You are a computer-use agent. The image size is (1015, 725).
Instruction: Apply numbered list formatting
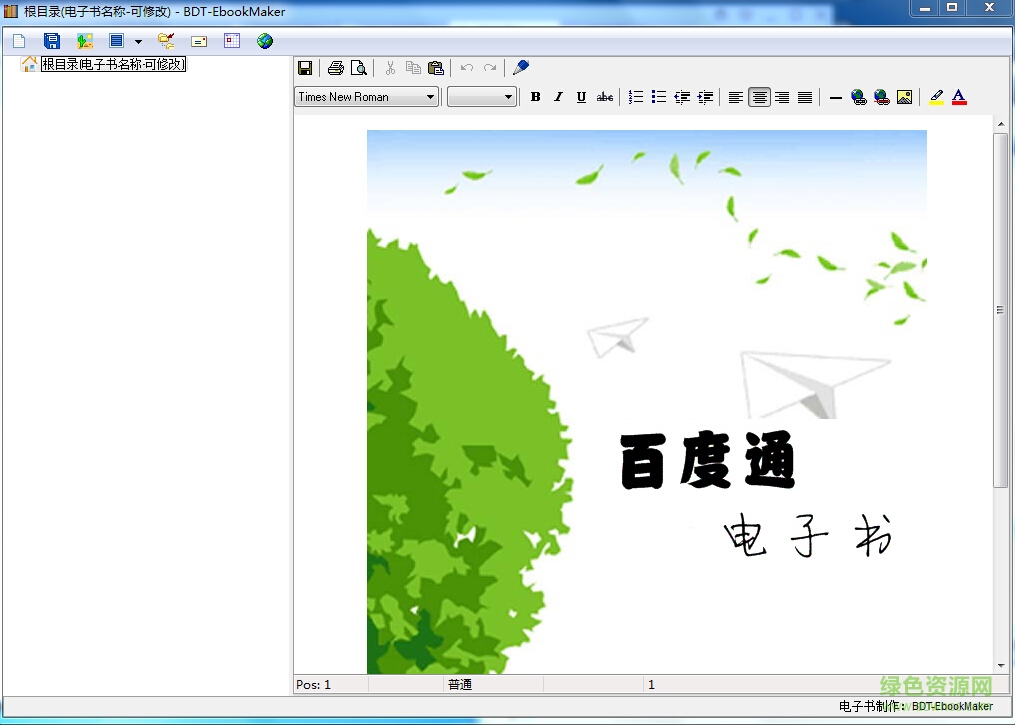coord(635,96)
